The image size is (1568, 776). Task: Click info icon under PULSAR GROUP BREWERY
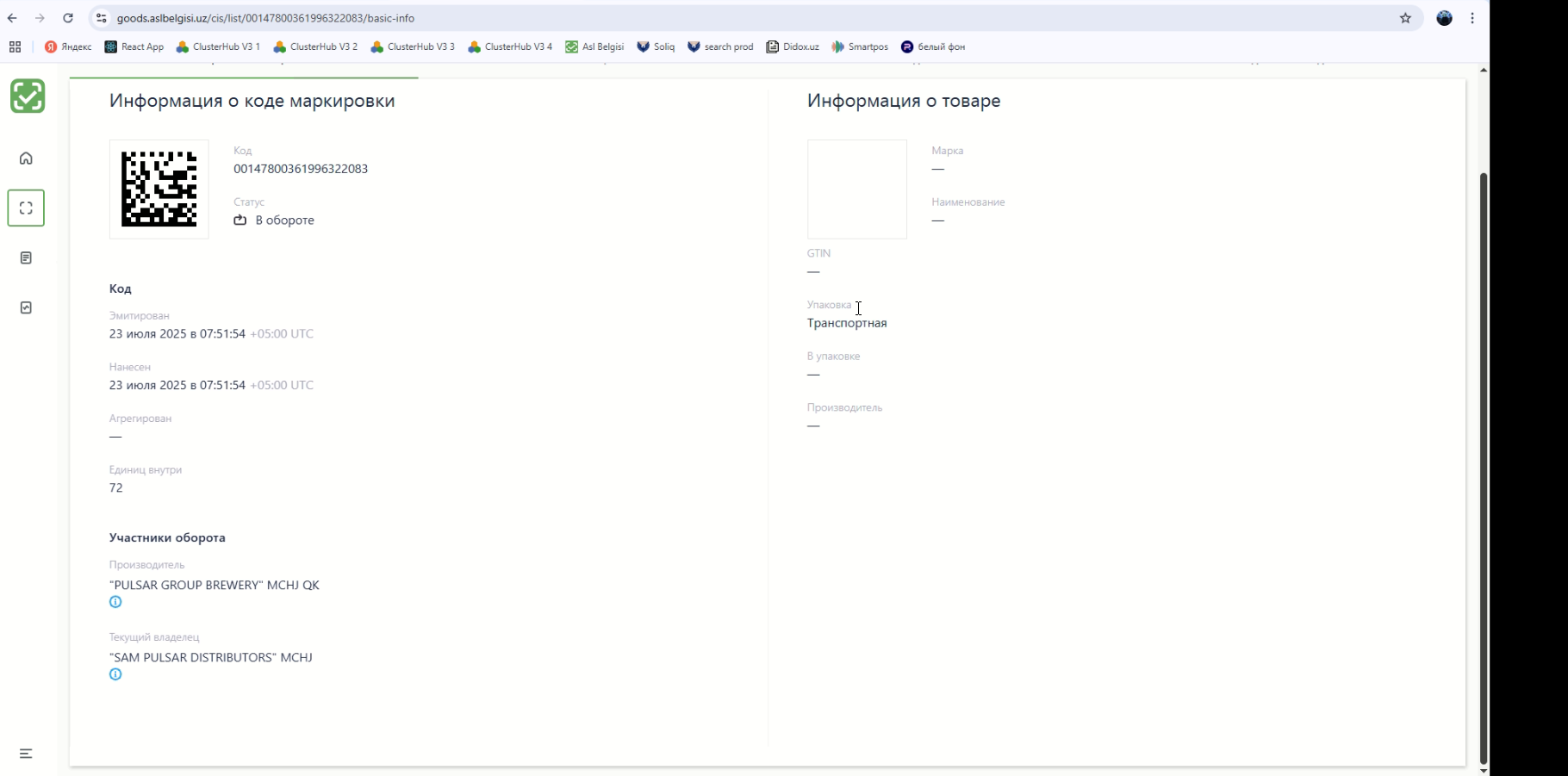tap(115, 602)
